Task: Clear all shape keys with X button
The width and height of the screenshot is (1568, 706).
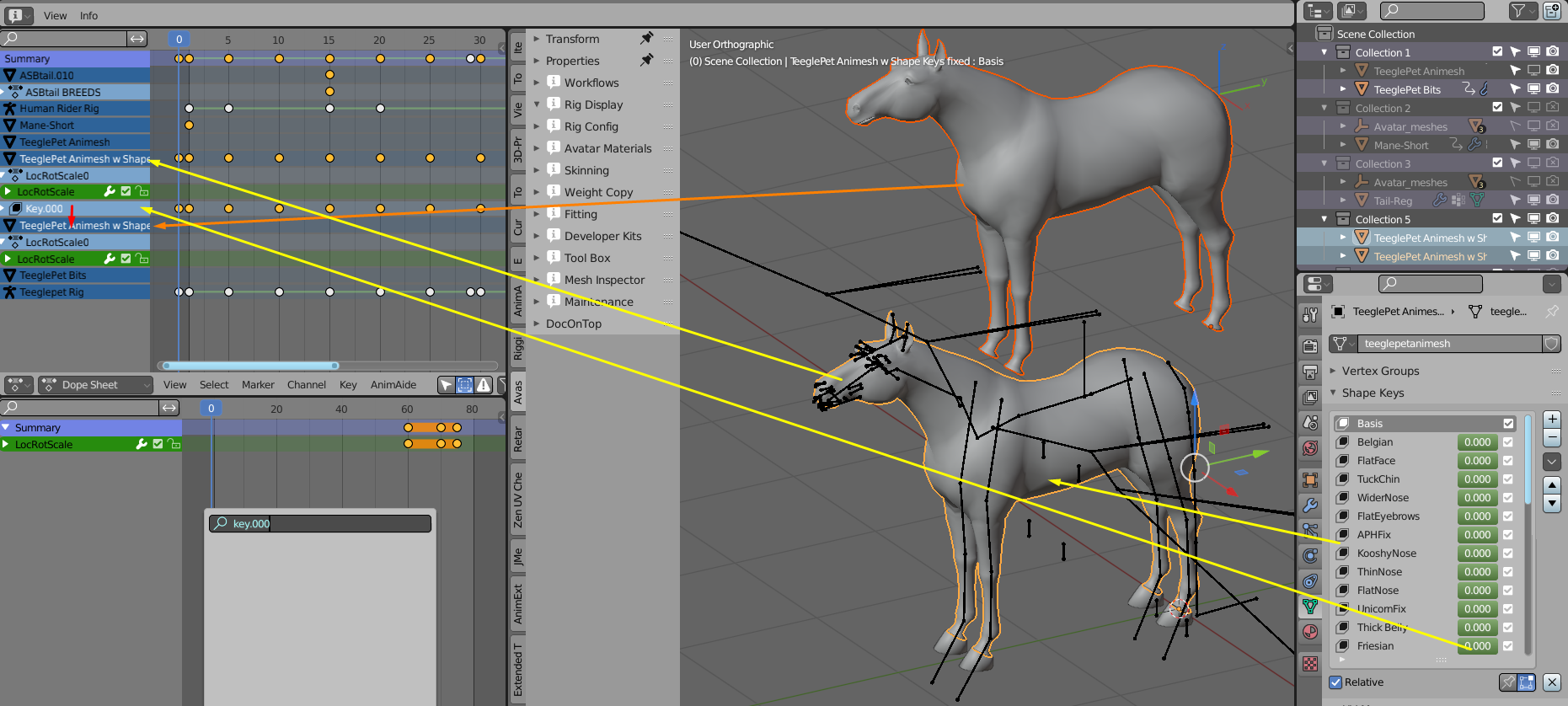Action: pos(1552,682)
